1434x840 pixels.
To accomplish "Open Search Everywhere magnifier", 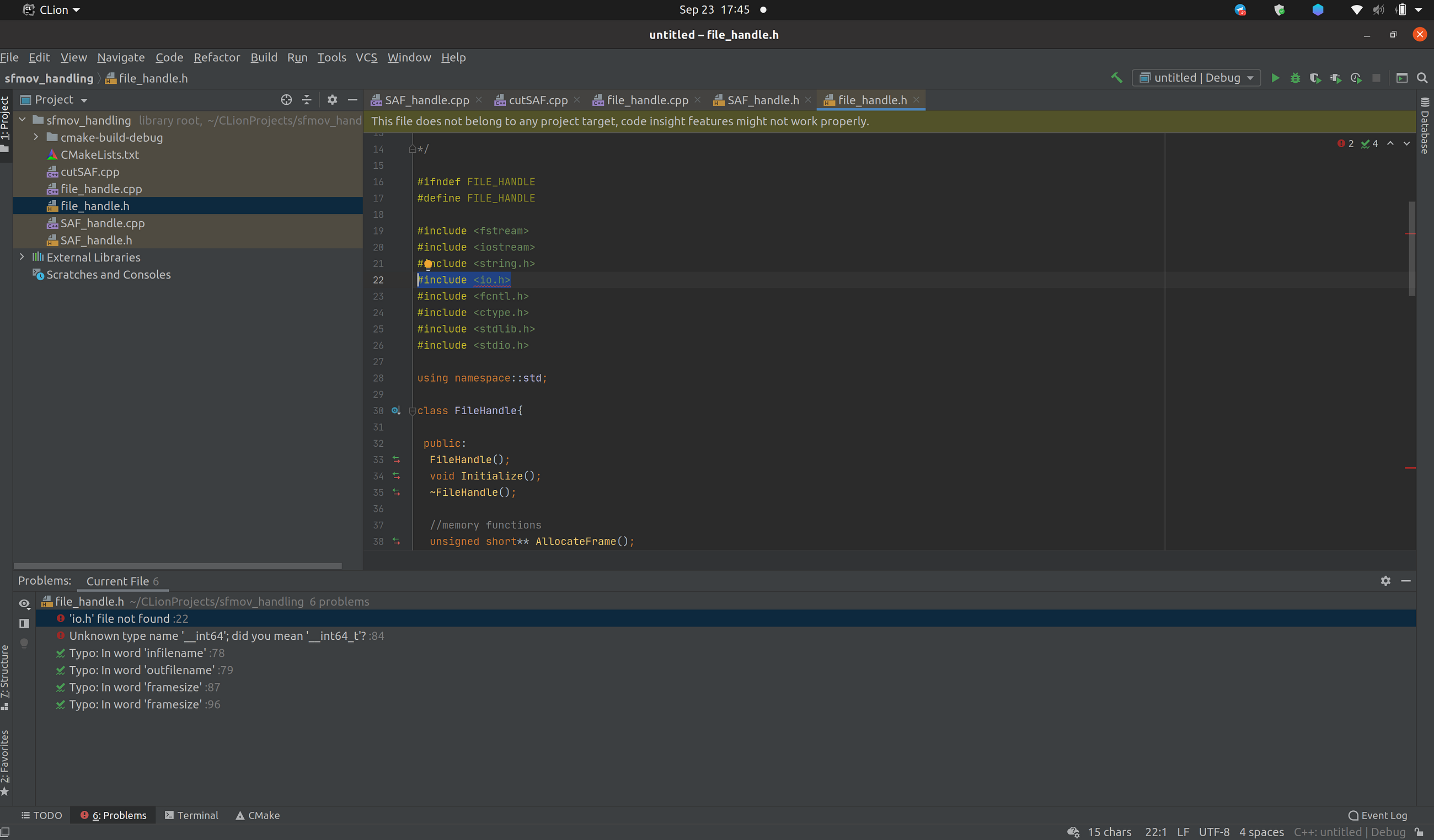I will 1421,78.
